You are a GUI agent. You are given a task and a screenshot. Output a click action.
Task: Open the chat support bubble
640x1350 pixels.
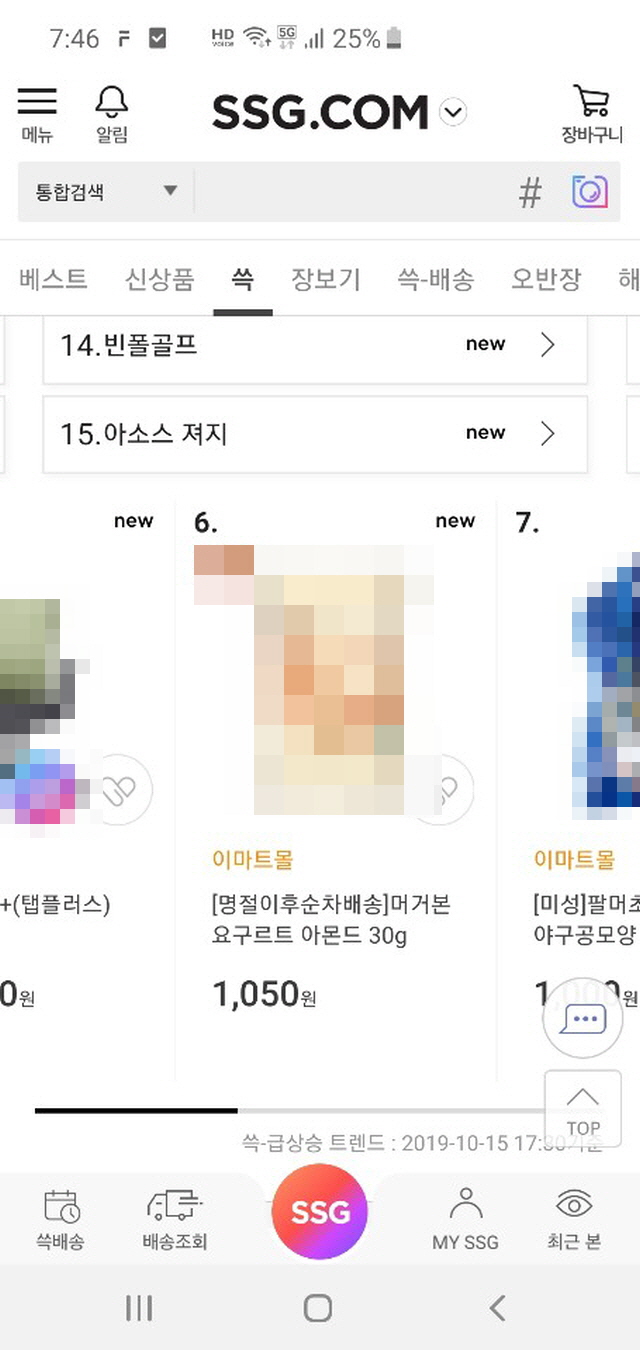click(x=583, y=1019)
